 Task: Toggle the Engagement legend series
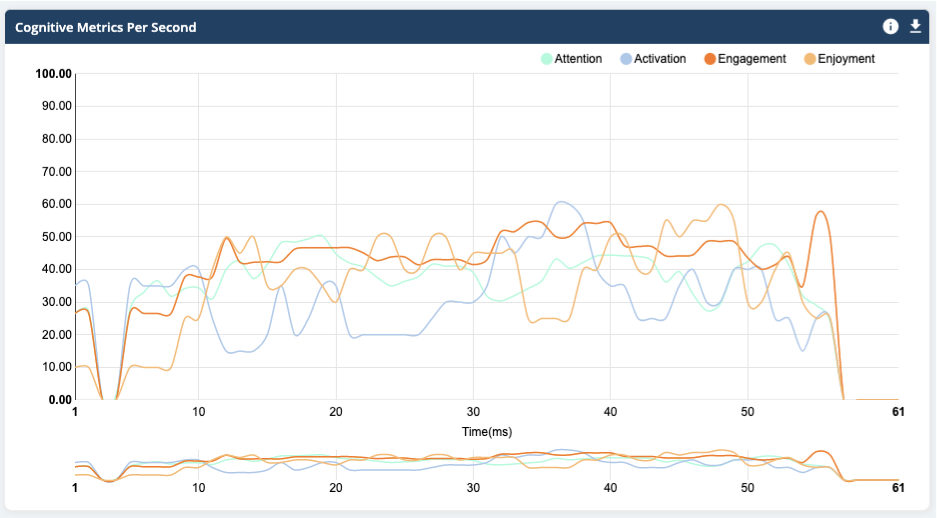click(x=745, y=59)
